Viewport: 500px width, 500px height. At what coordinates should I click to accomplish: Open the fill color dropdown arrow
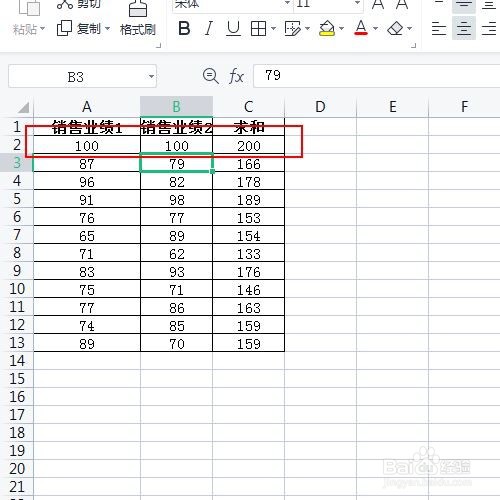click(x=341, y=29)
